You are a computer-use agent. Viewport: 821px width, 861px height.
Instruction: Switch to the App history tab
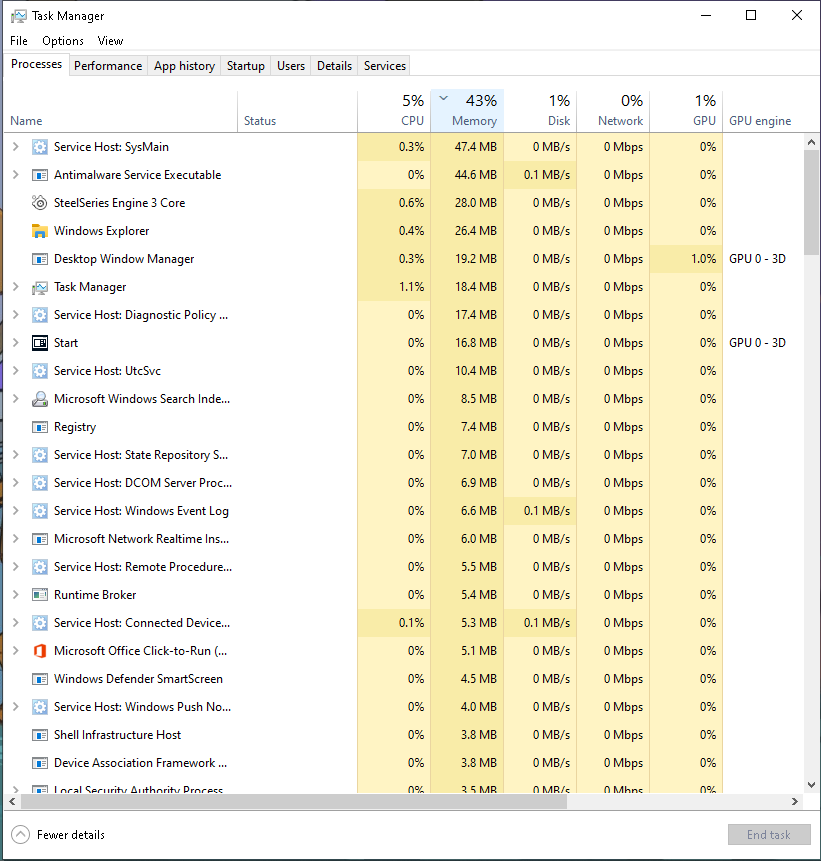click(x=185, y=66)
